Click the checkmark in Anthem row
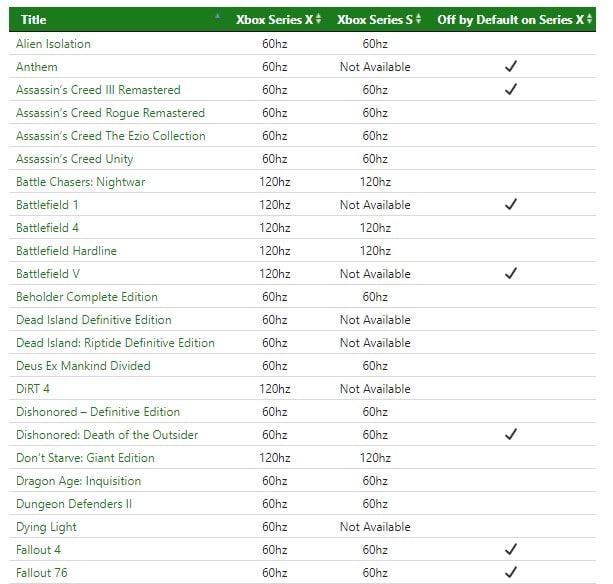Image resolution: width=613 pixels, height=584 pixels. [511, 66]
